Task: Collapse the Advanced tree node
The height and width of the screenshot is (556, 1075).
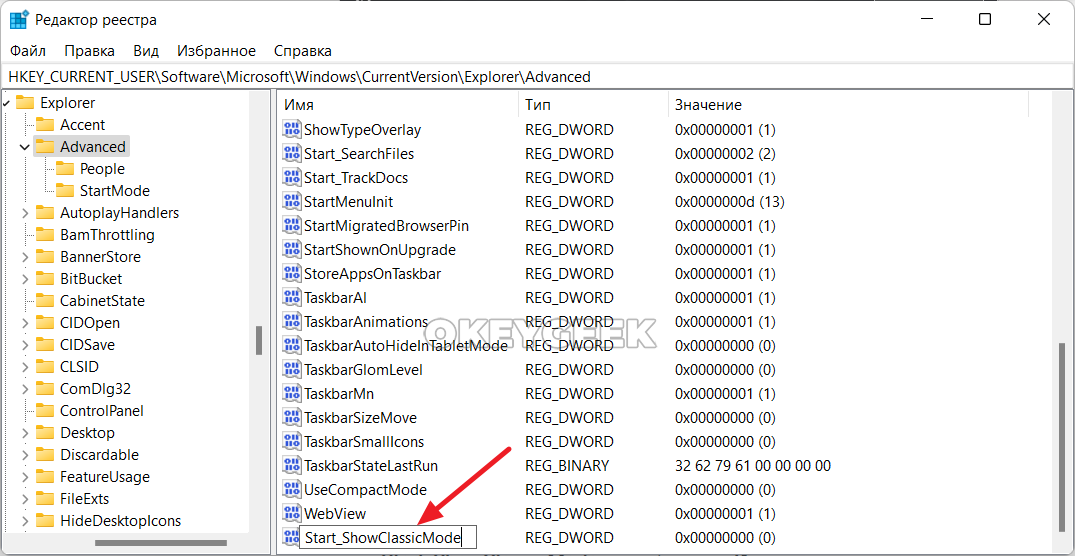Action: tap(24, 147)
